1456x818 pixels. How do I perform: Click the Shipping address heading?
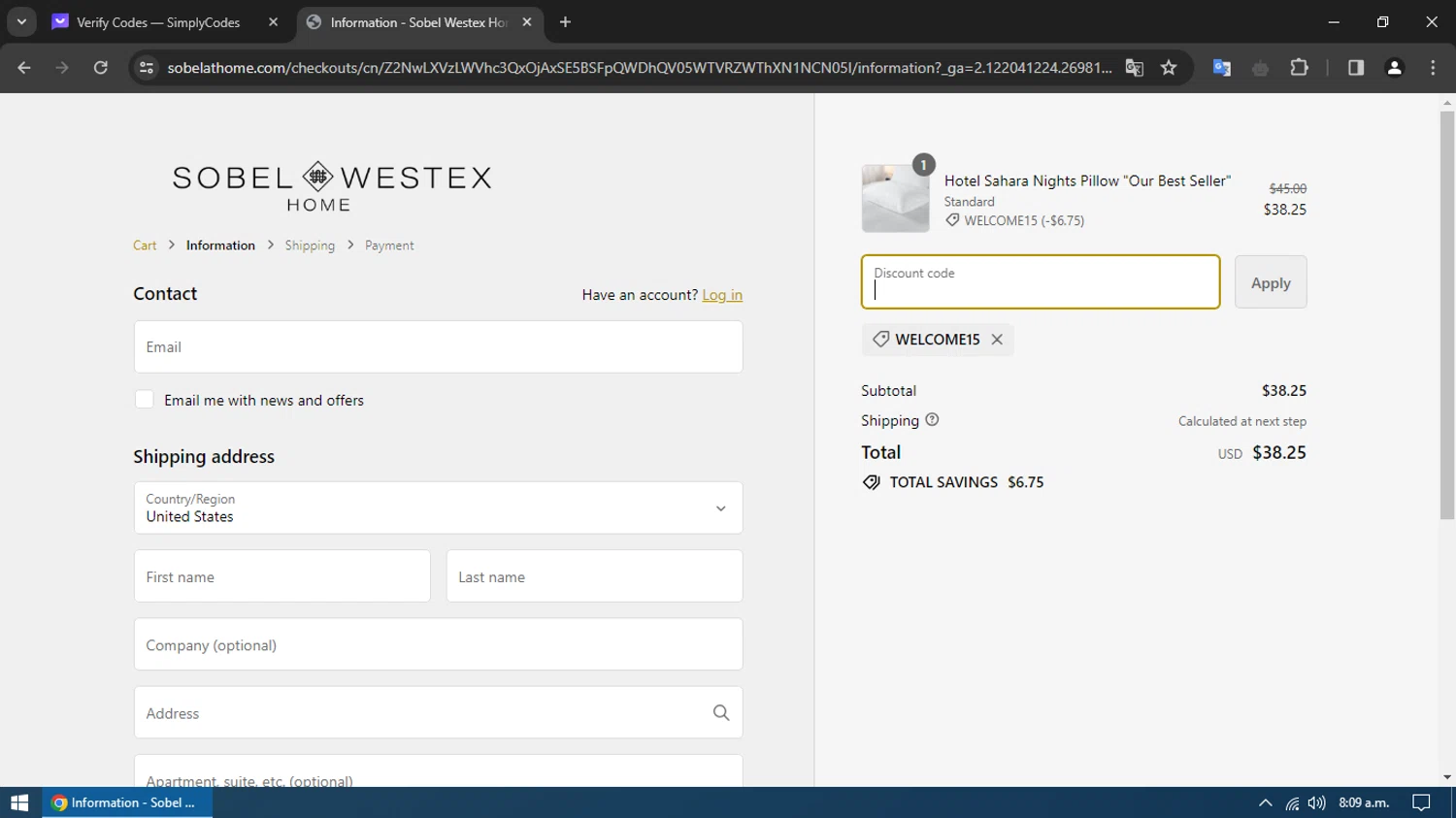[x=204, y=456]
